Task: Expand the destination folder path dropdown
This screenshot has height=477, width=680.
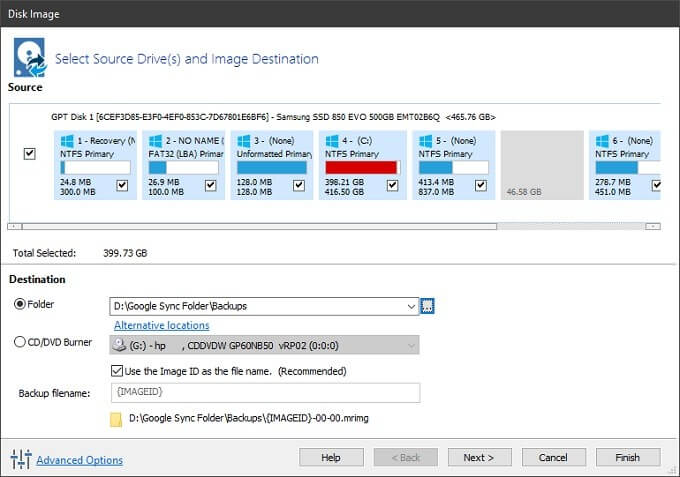Action: click(x=411, y=306)
